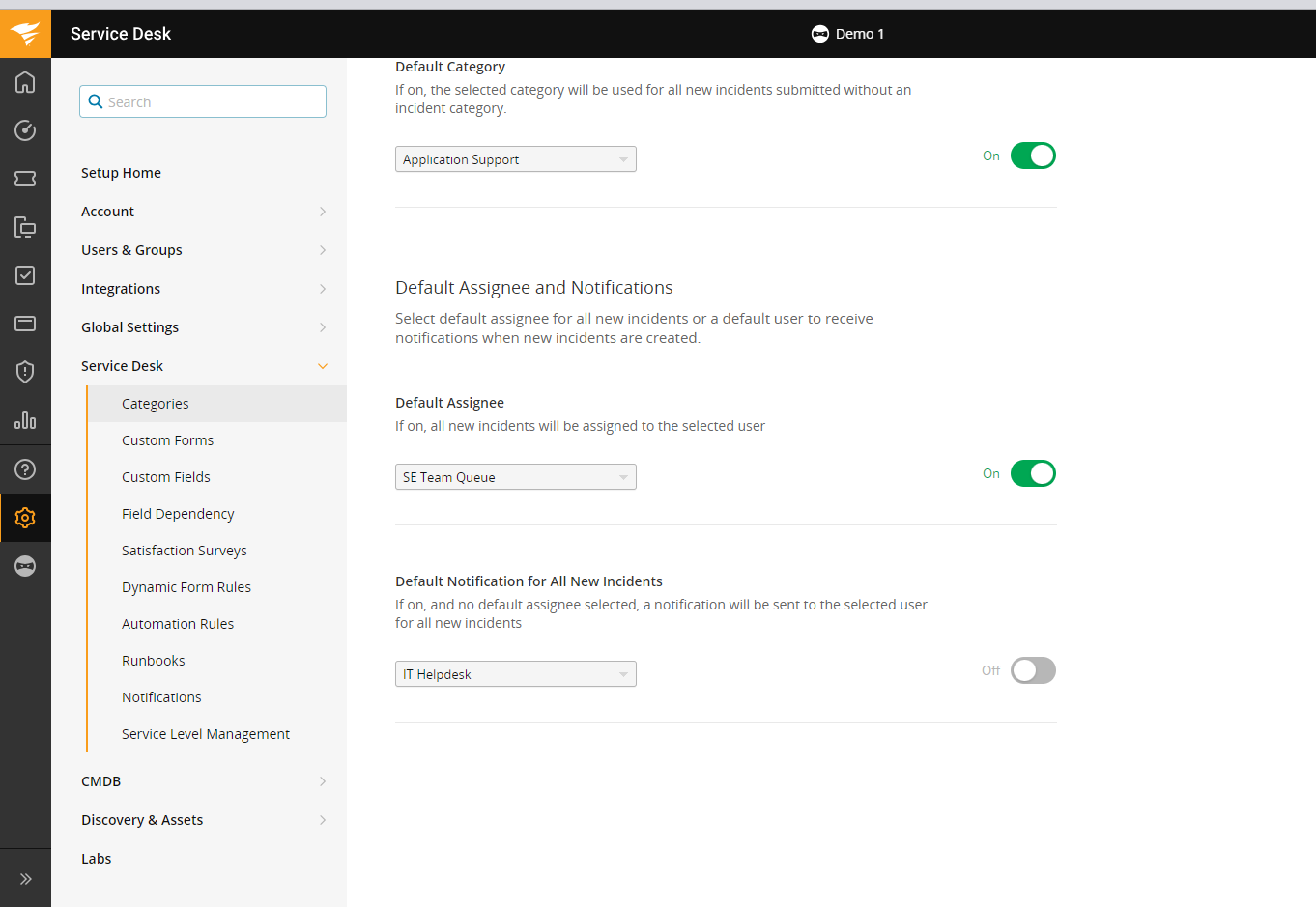Viewport: 1316px width, 907px height.
Task: Open the incidents ticket icon
Action: coord(25,179)
